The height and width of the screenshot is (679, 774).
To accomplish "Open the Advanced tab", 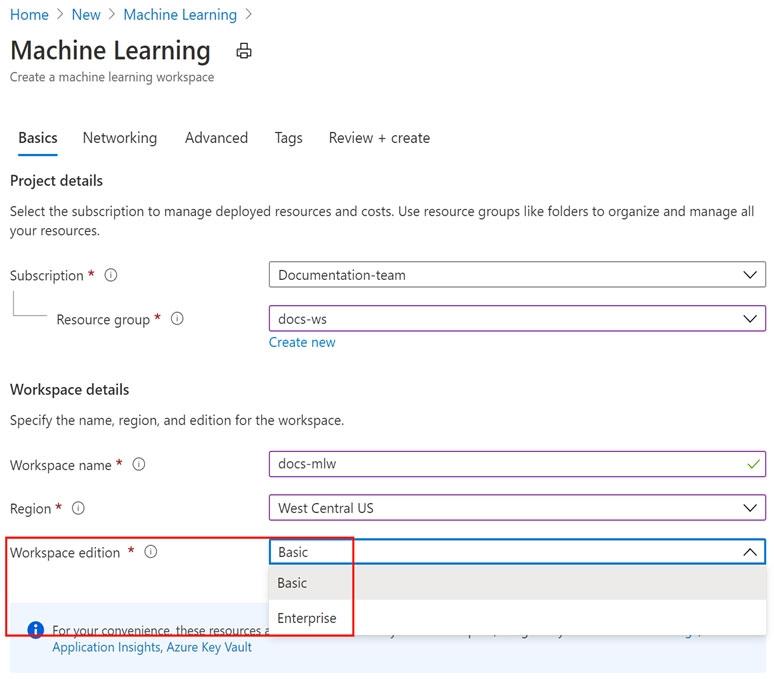I will pos(216,138).
